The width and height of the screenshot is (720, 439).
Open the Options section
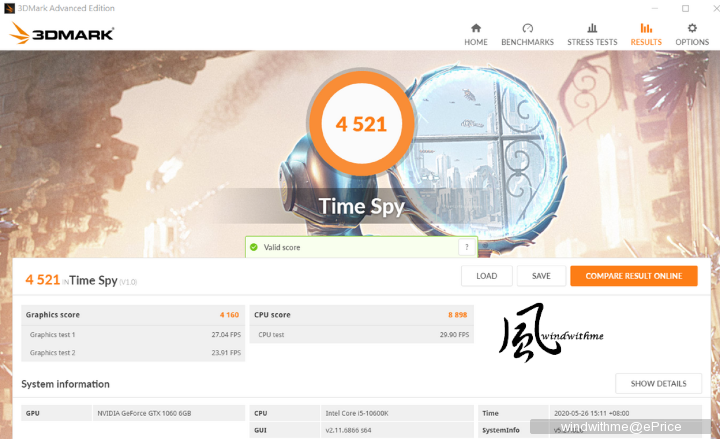click(x=692, y=35)
